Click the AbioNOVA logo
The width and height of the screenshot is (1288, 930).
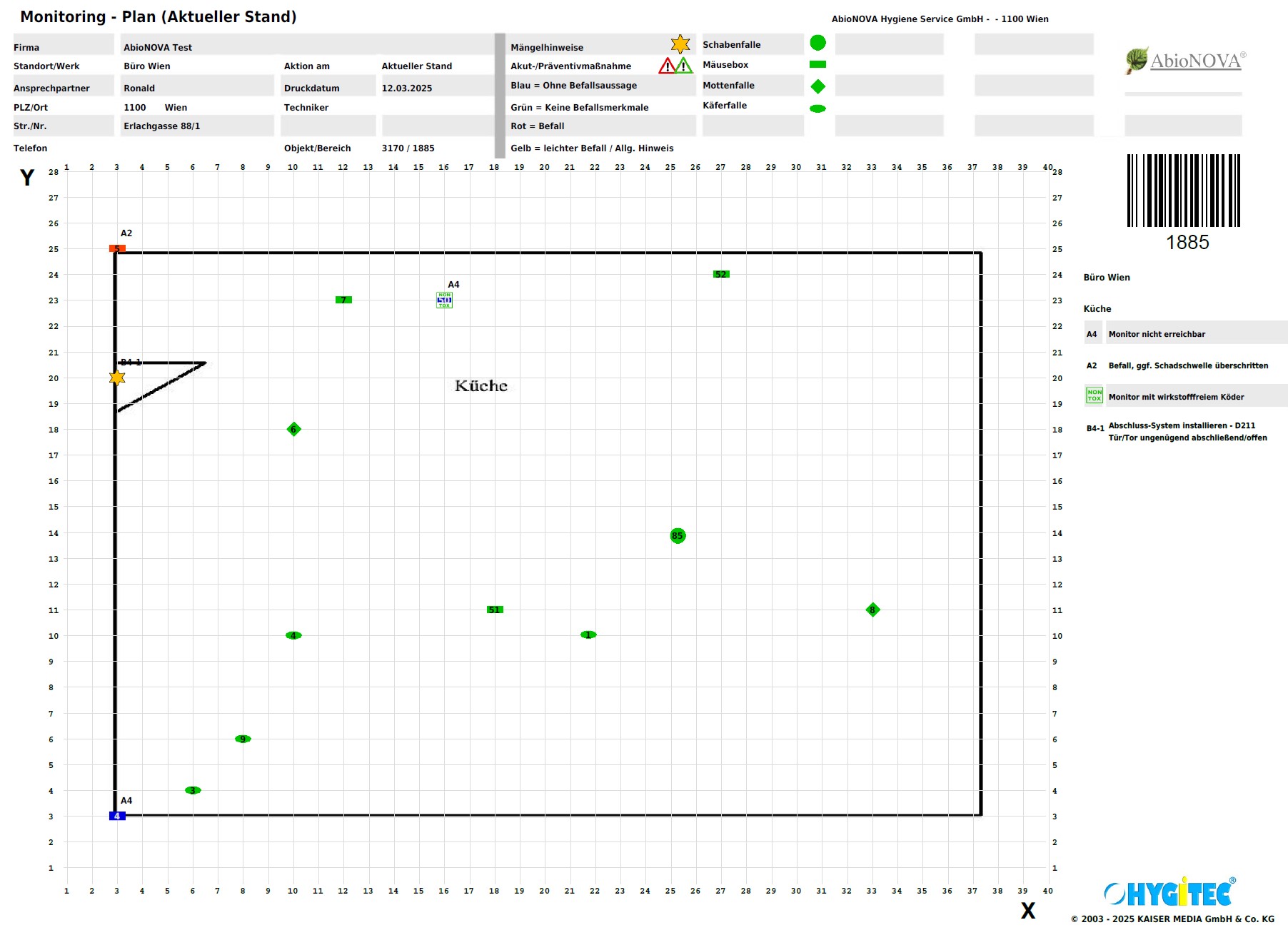1185,61
